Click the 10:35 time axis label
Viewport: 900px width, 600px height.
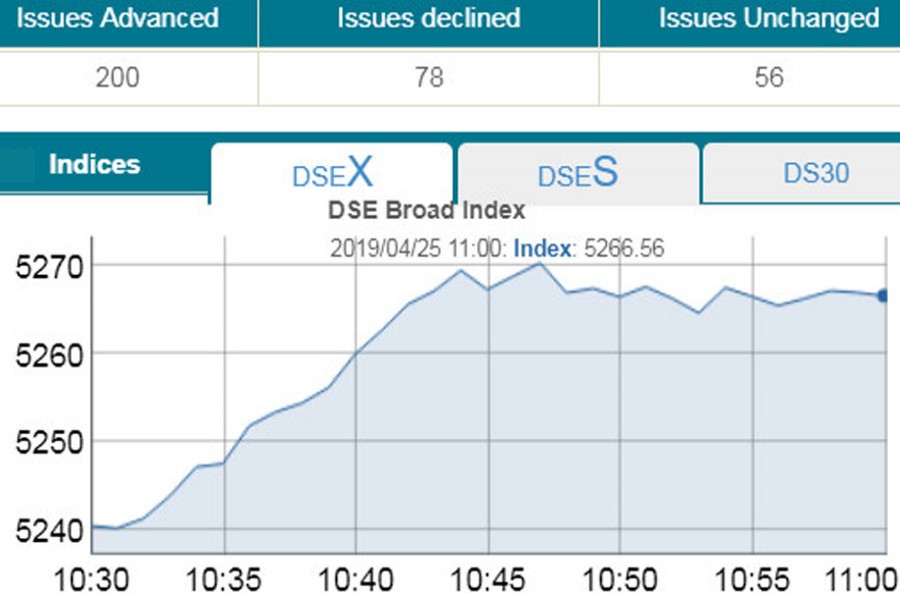(x=224, y=580)
